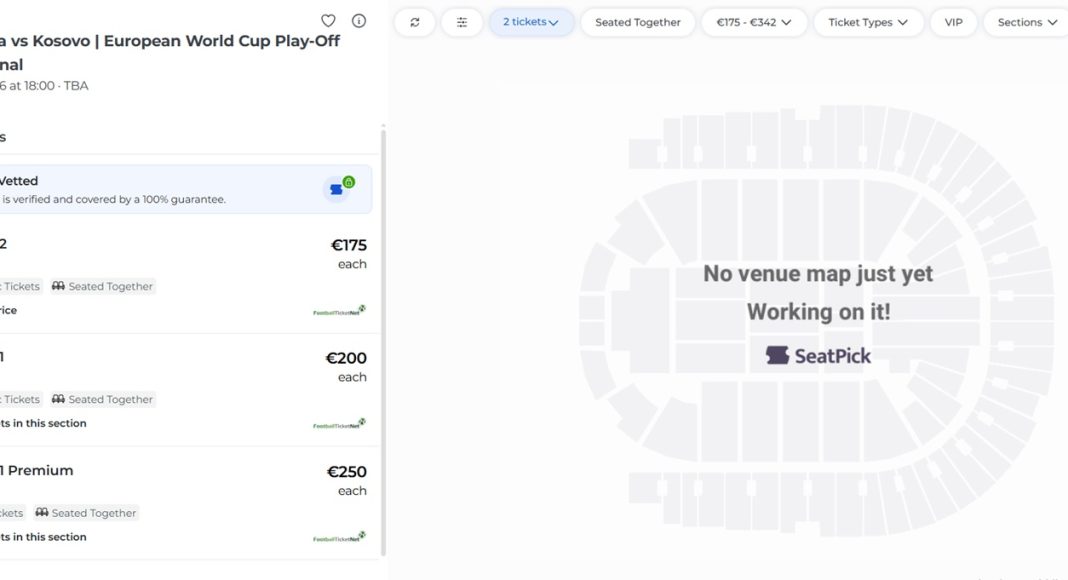
Task: Click the verified ticket guarantee badge icon
Action: click(x=340, y=188)
